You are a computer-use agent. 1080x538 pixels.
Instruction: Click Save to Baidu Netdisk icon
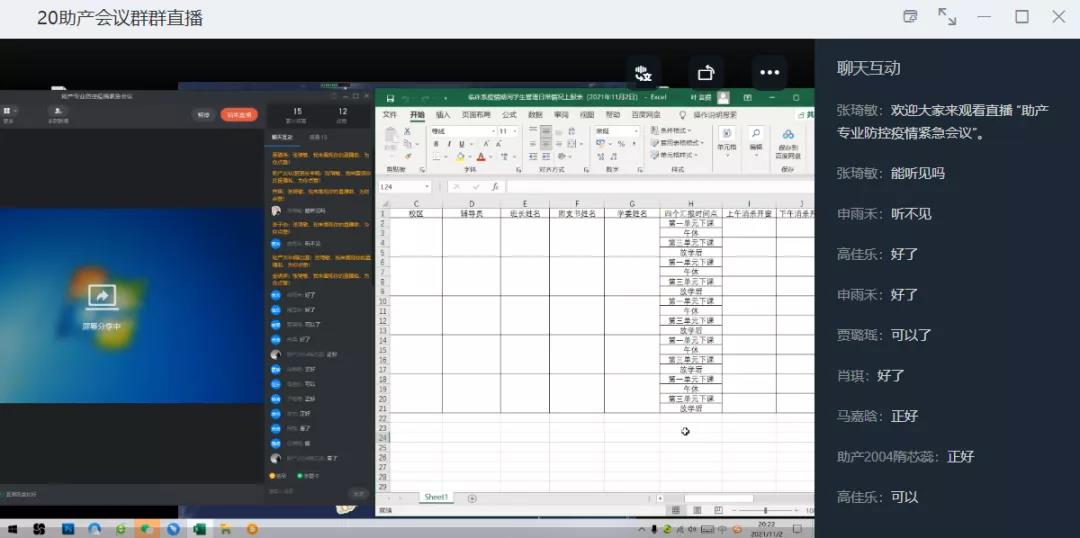pyautogui.click(x=788, y=136)
